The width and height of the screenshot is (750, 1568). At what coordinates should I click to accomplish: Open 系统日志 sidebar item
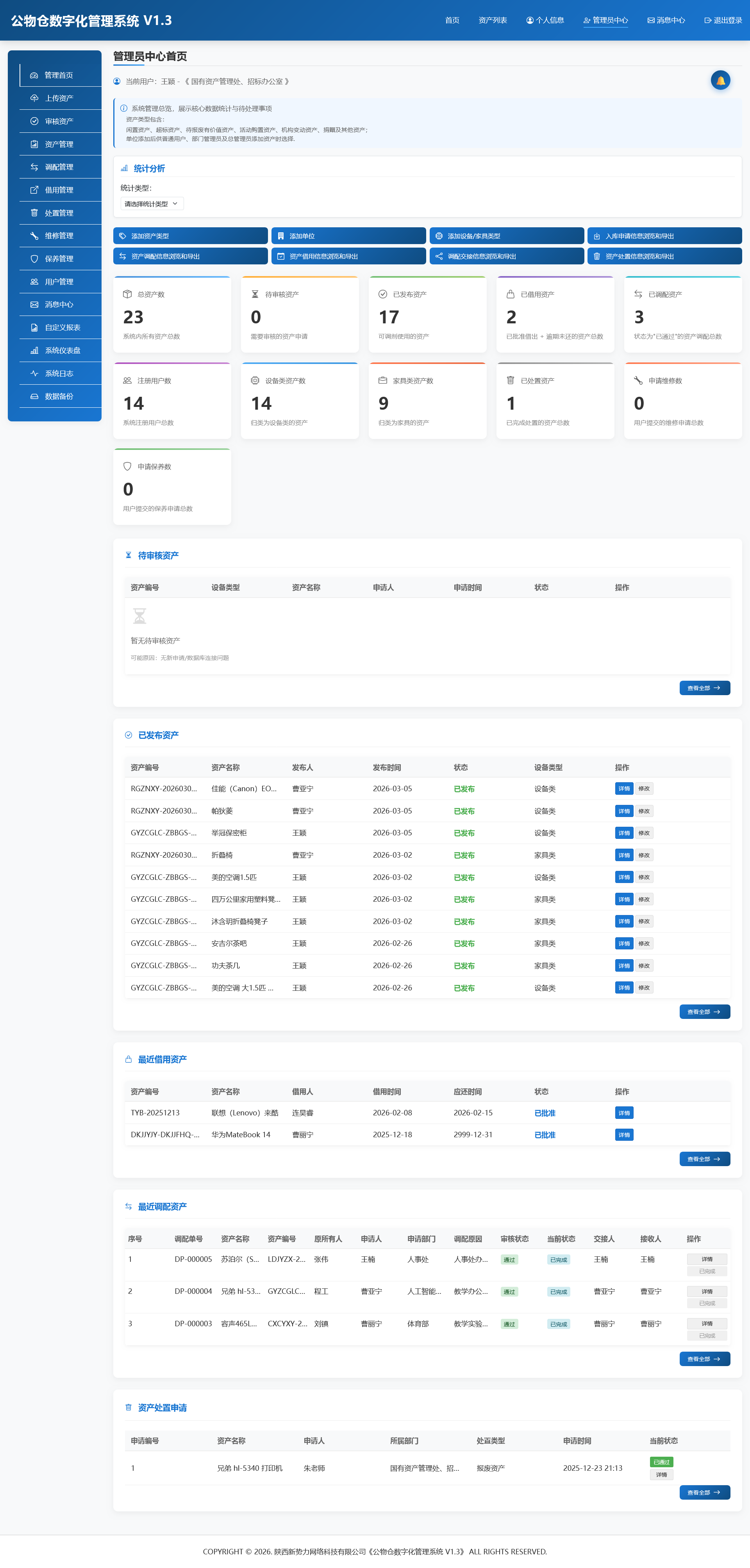(x=59, y=373)
